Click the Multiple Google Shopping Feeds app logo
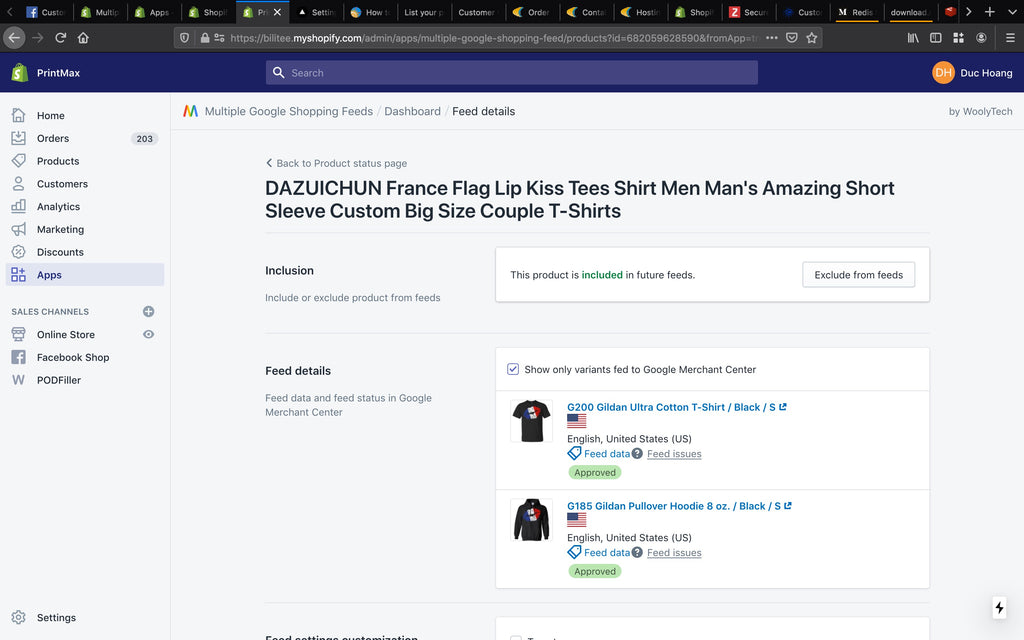 (x=191, y=111)
